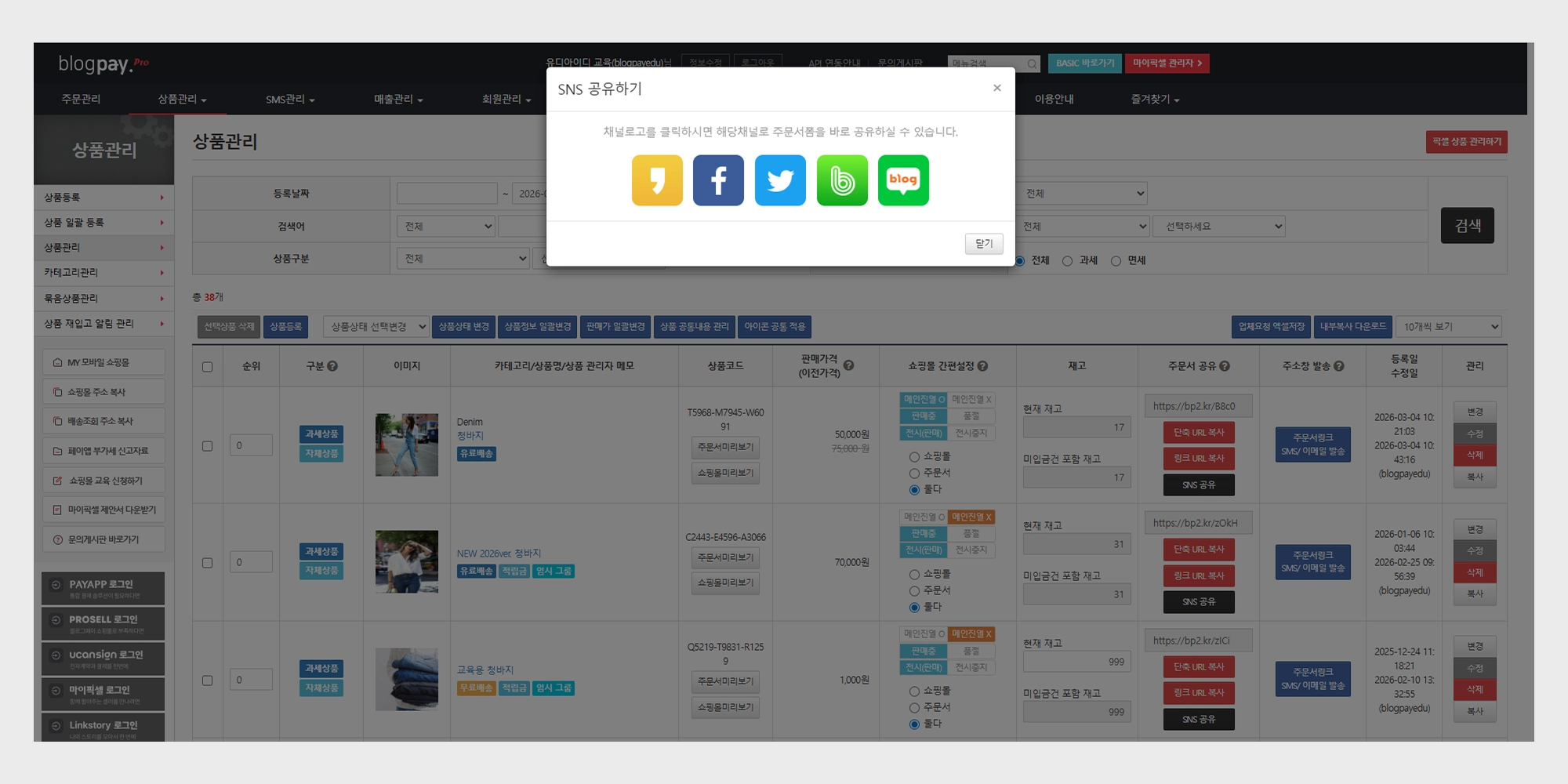Share via the green Band icon
1568x784 pixels.
point(842,180)
